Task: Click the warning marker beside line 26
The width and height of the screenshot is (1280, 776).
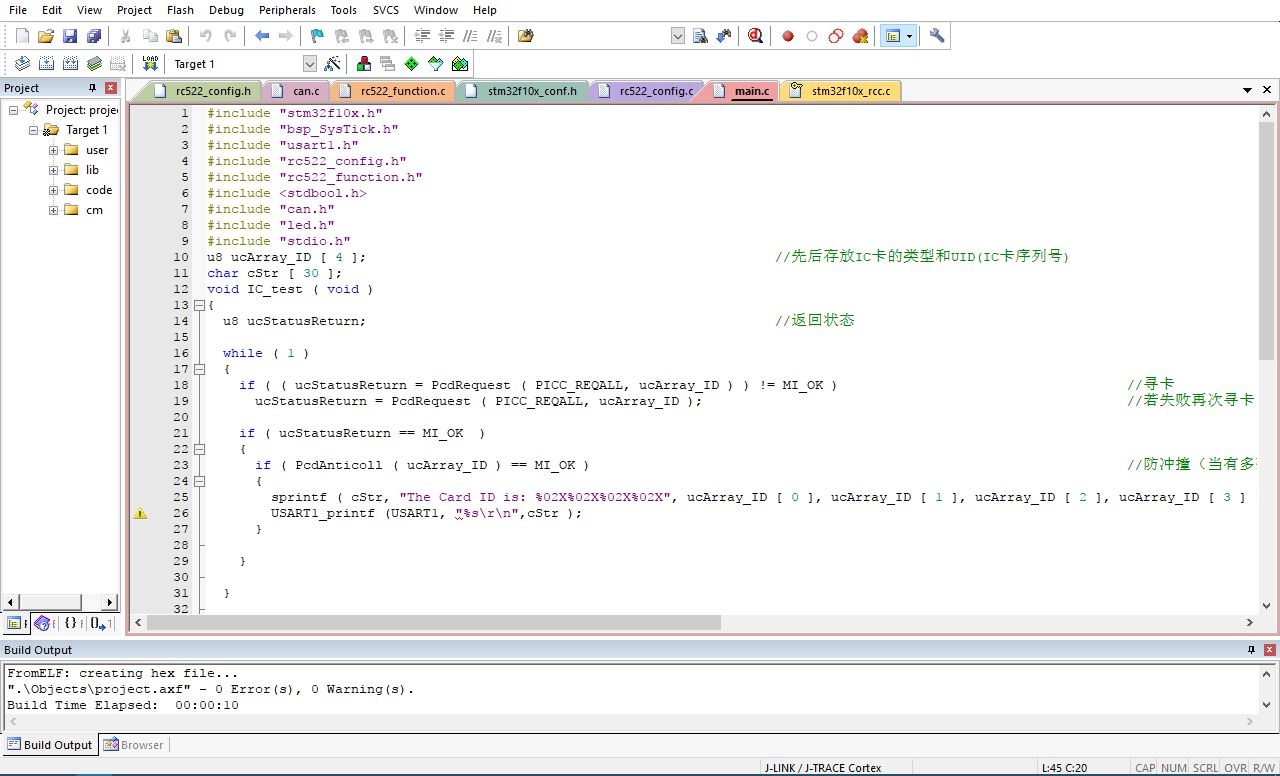Action: (x=140, y=513)
